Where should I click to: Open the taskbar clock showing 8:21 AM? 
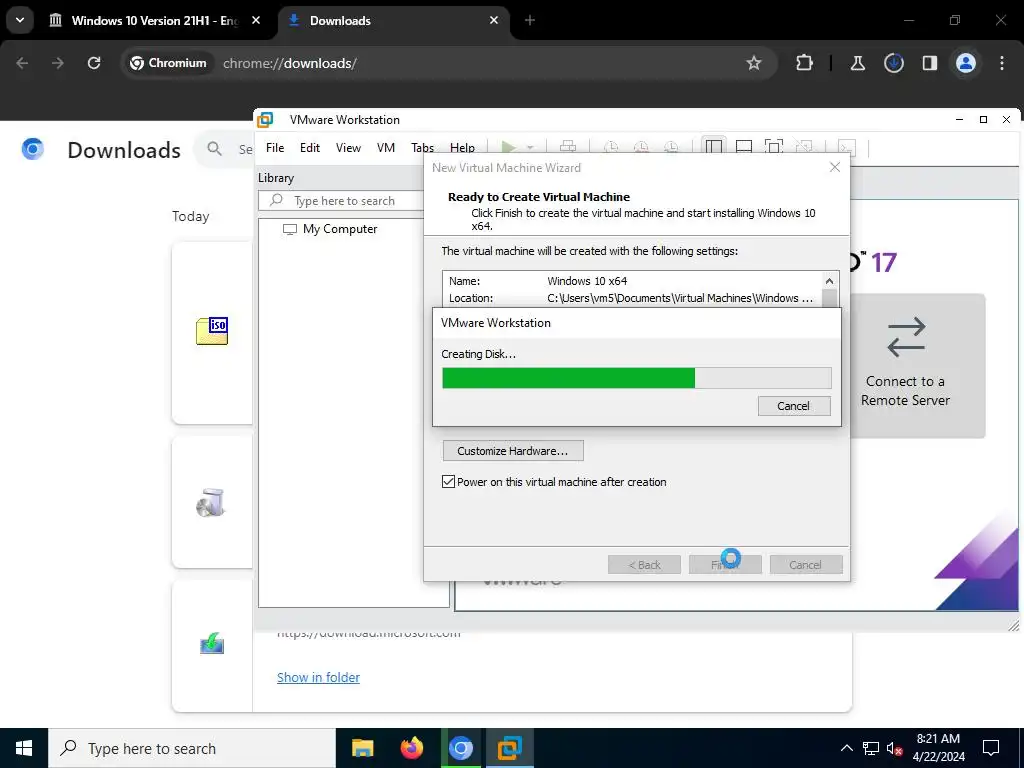[938, 748]
